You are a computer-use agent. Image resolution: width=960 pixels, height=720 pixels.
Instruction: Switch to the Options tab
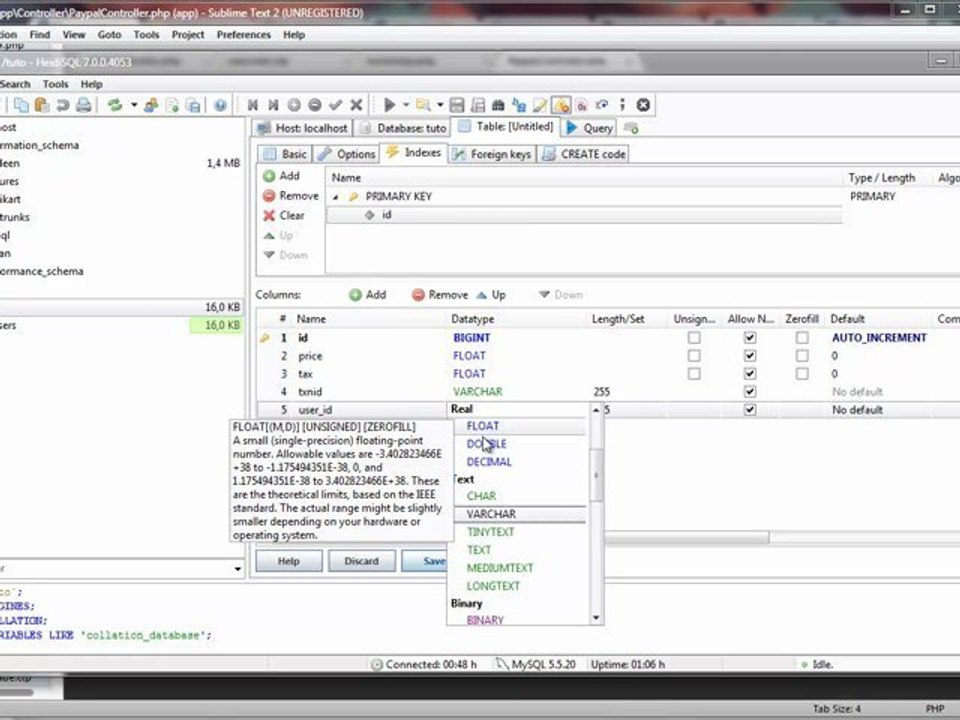pyautogui.click(x=347, y=154)
